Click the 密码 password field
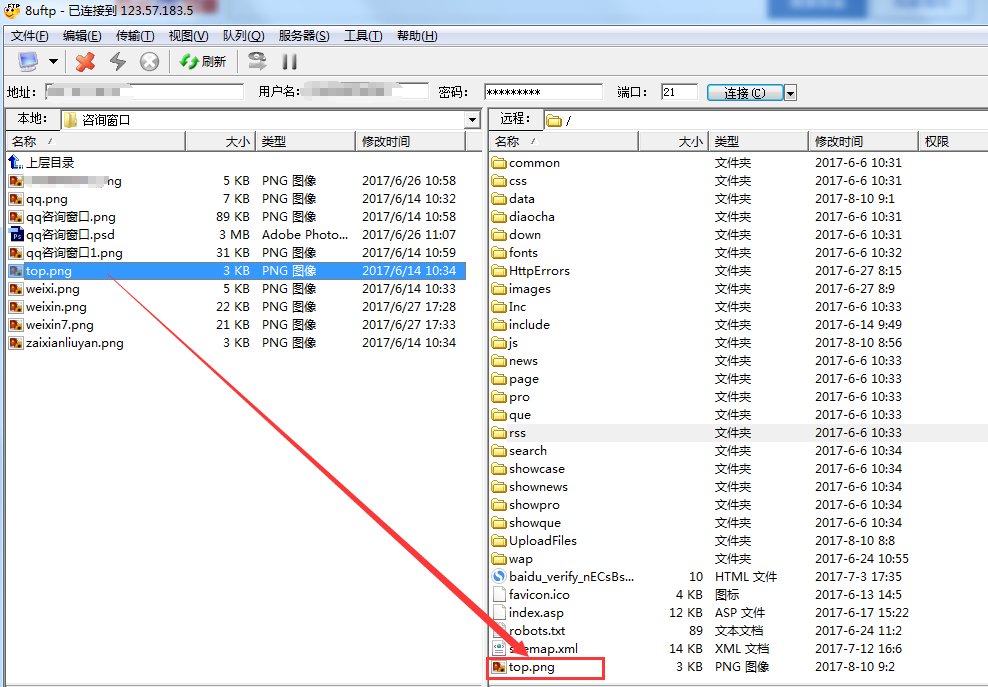 coord(543,92)
